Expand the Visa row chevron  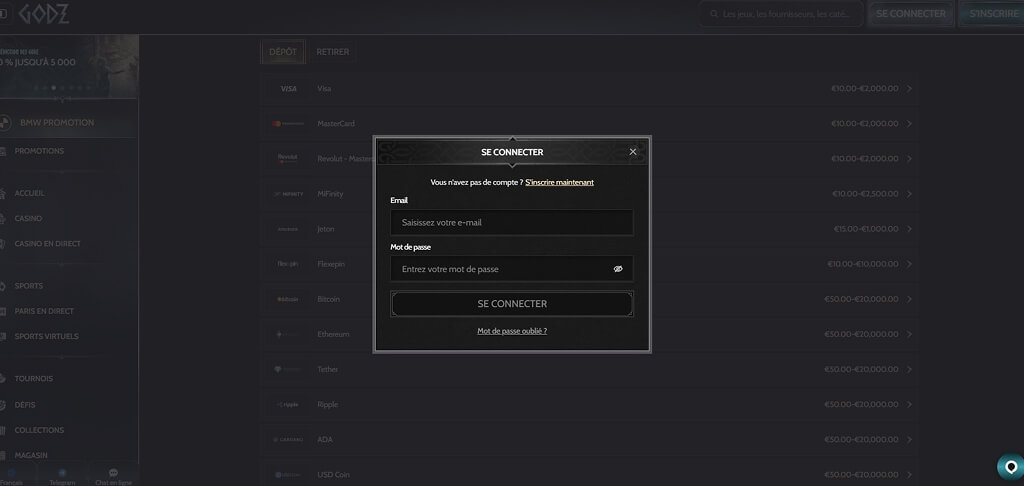[x=910, y=88]
